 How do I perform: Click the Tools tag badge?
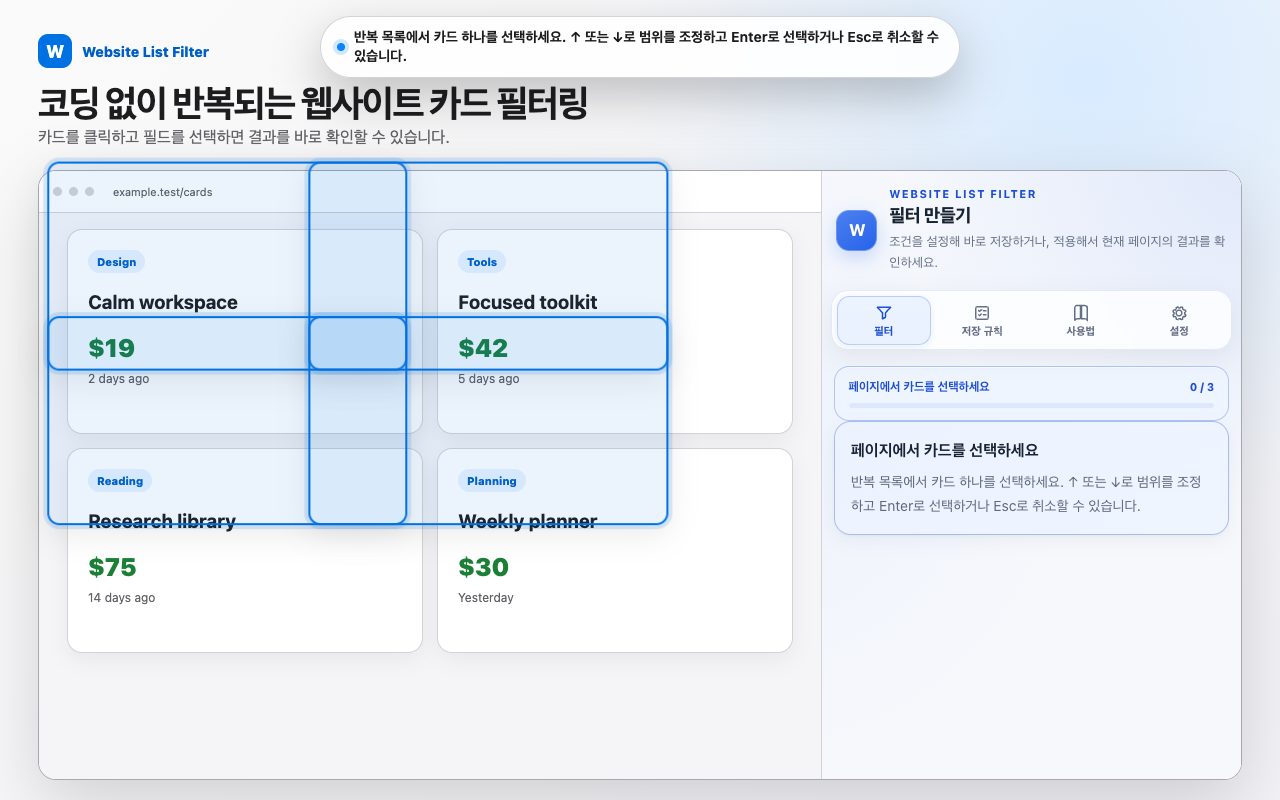[482, 262]
